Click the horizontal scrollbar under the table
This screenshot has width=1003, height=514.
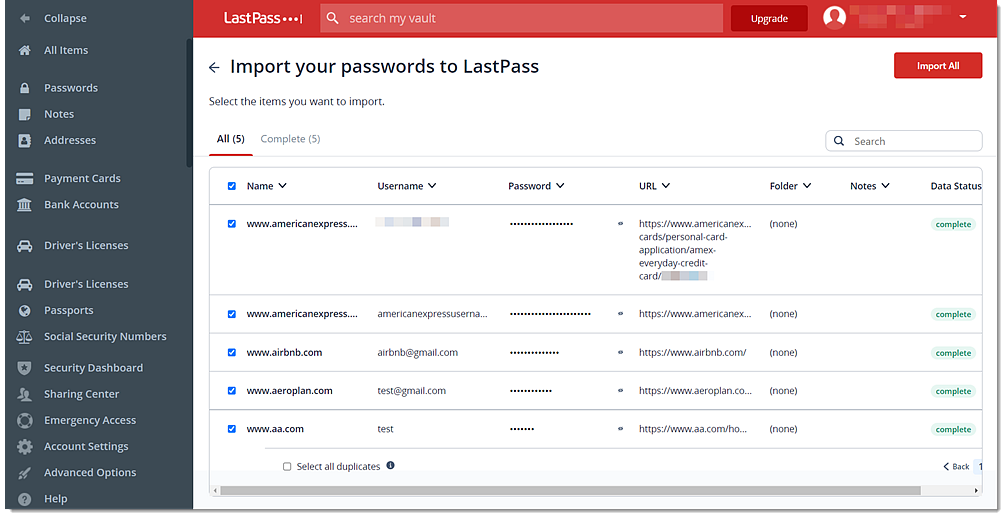click(570, 490)
